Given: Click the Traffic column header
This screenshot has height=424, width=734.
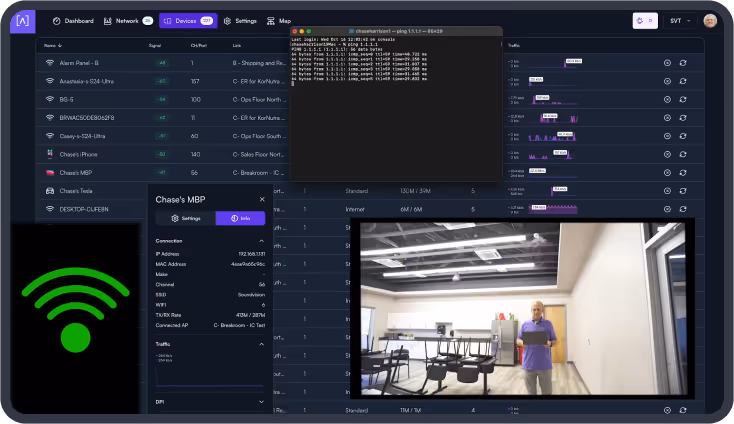Looking at the screenshot, I should pos(514,46).
